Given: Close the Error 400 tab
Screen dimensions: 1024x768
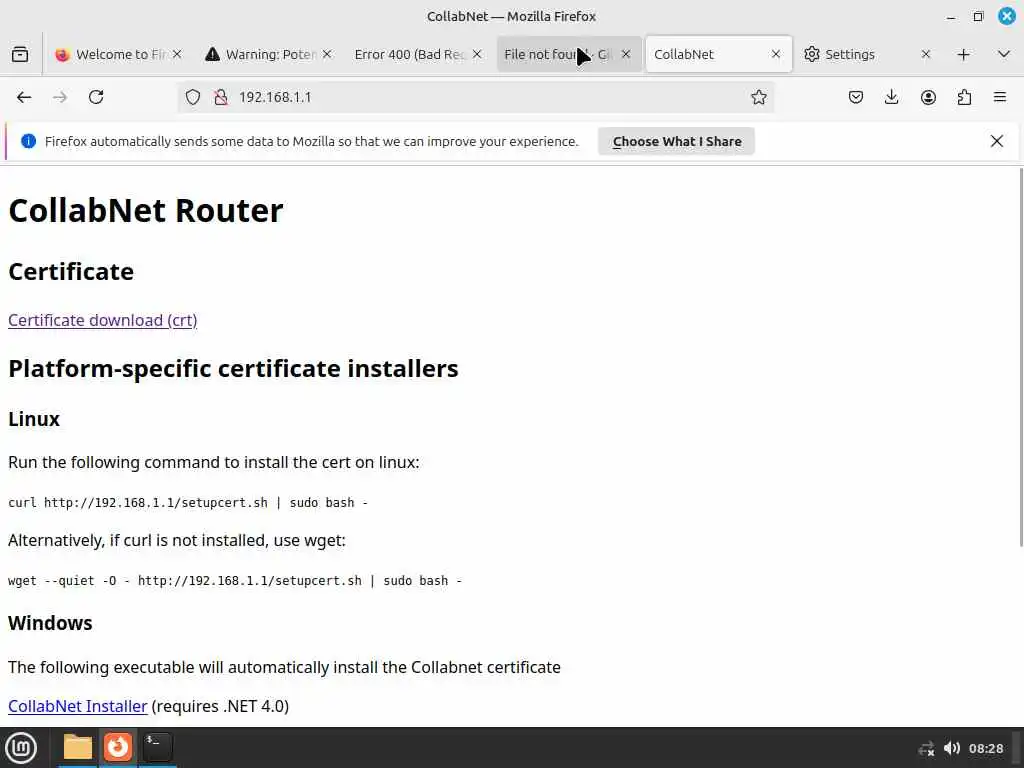Looking at the screenshot, I should (477, 54).
